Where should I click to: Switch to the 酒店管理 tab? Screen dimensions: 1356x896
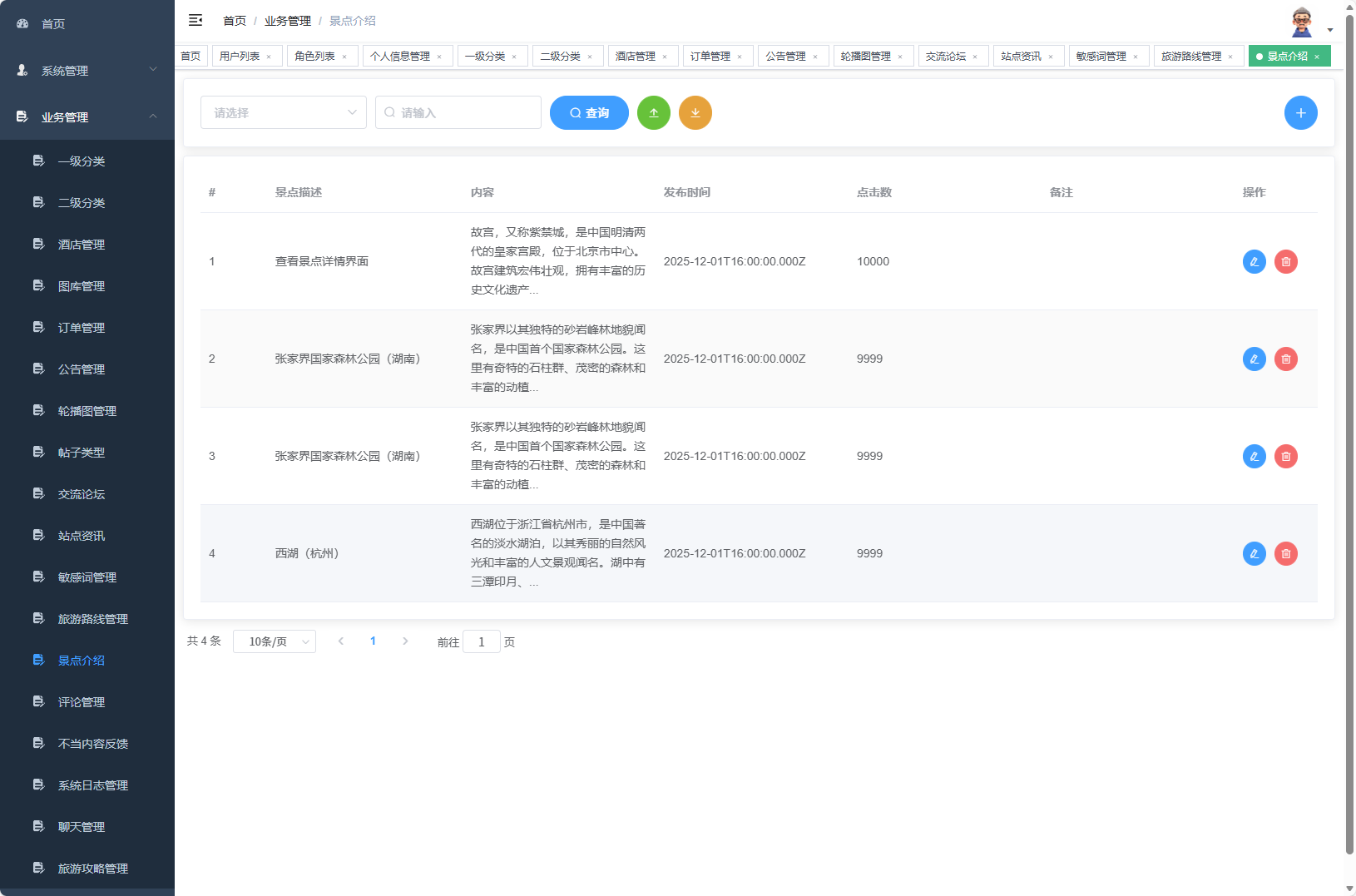pyautogui.click(x=636, y=56)
